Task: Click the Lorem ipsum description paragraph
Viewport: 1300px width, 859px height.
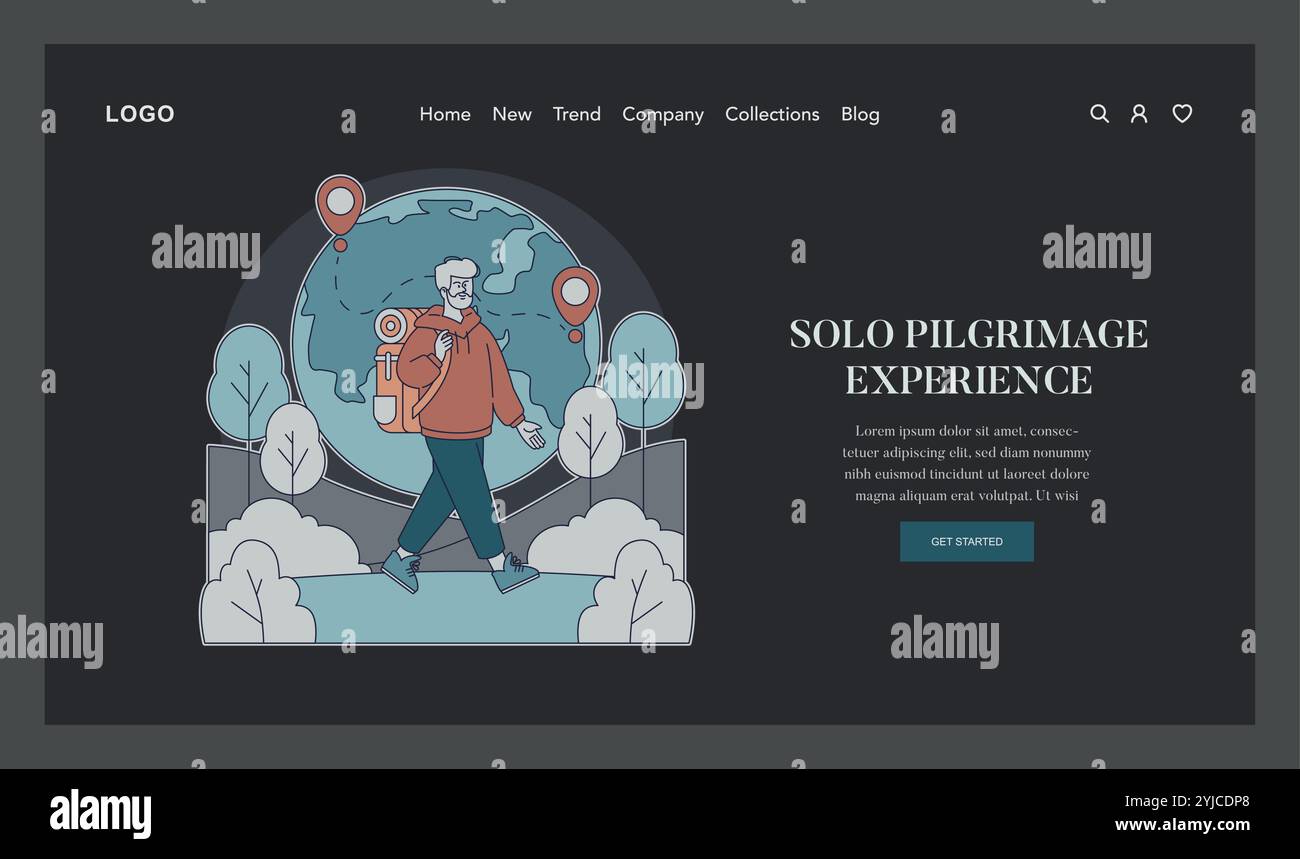Action: pyautogui.click(x=967, y=463)
